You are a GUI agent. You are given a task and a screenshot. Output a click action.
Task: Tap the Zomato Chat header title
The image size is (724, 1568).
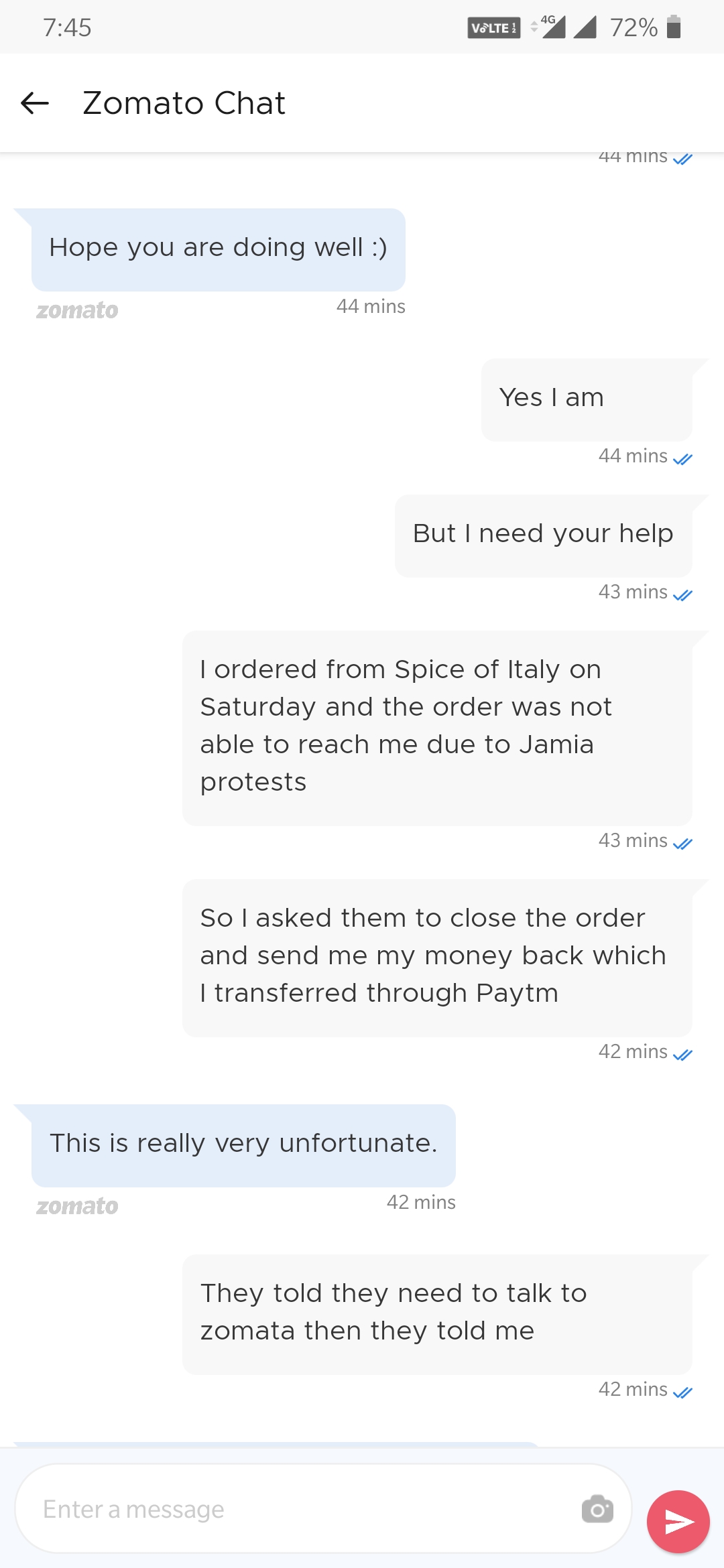click(x=184, y=103)
